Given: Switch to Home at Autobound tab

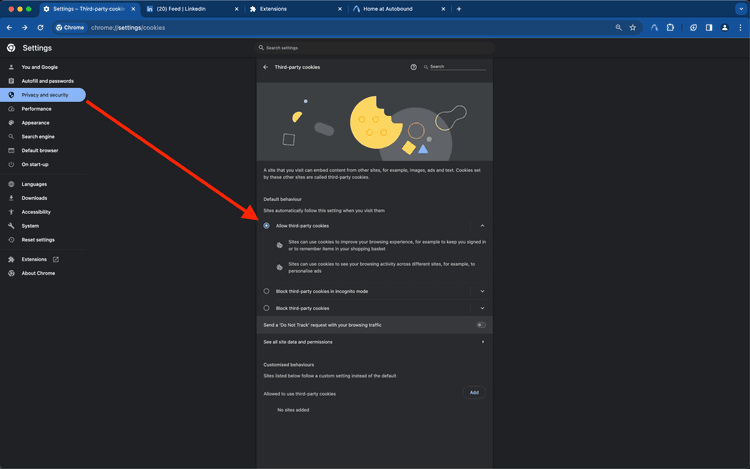Looking at the screenshot, I should [398, 9].
